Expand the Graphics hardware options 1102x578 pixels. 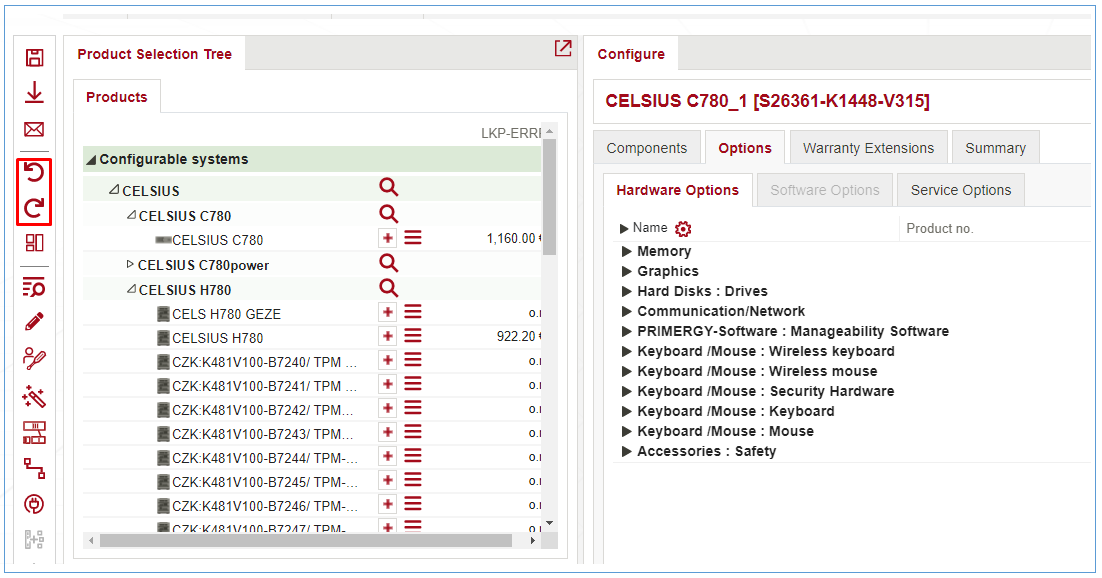[x=627, y=271]
